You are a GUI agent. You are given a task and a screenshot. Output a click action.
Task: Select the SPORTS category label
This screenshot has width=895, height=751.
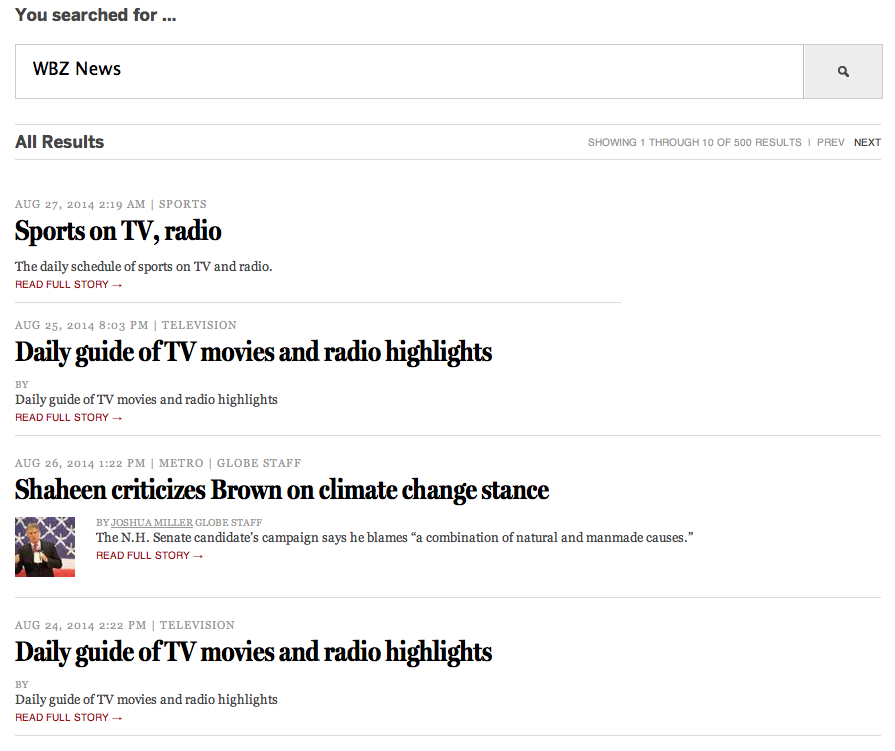[183, 205]
